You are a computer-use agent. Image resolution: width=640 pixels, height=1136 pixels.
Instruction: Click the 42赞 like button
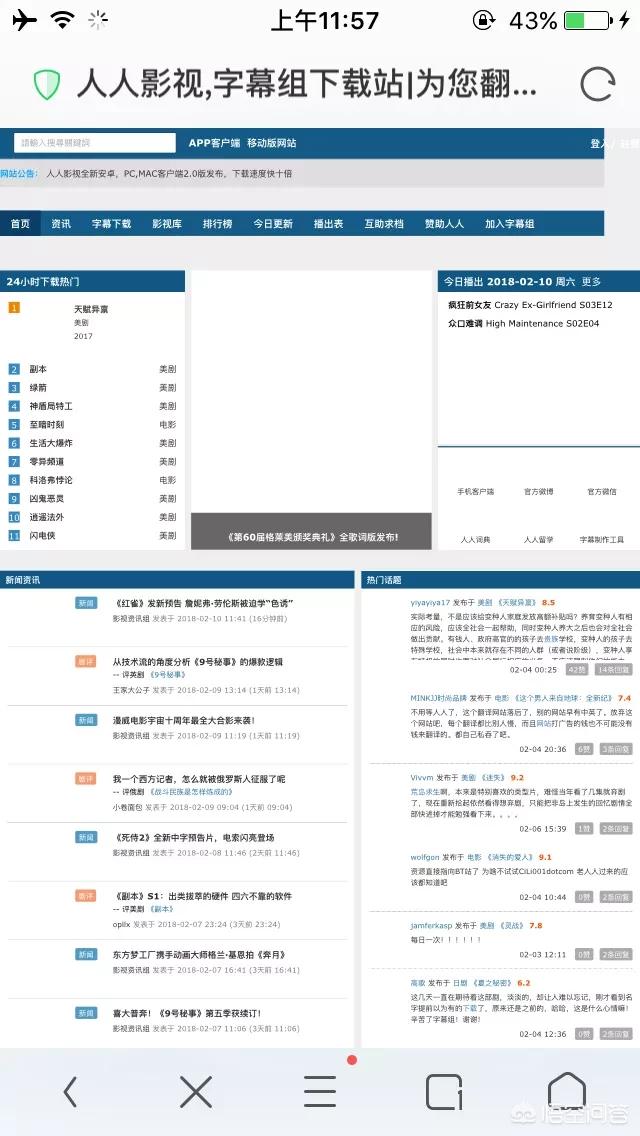tap(577, 670)
